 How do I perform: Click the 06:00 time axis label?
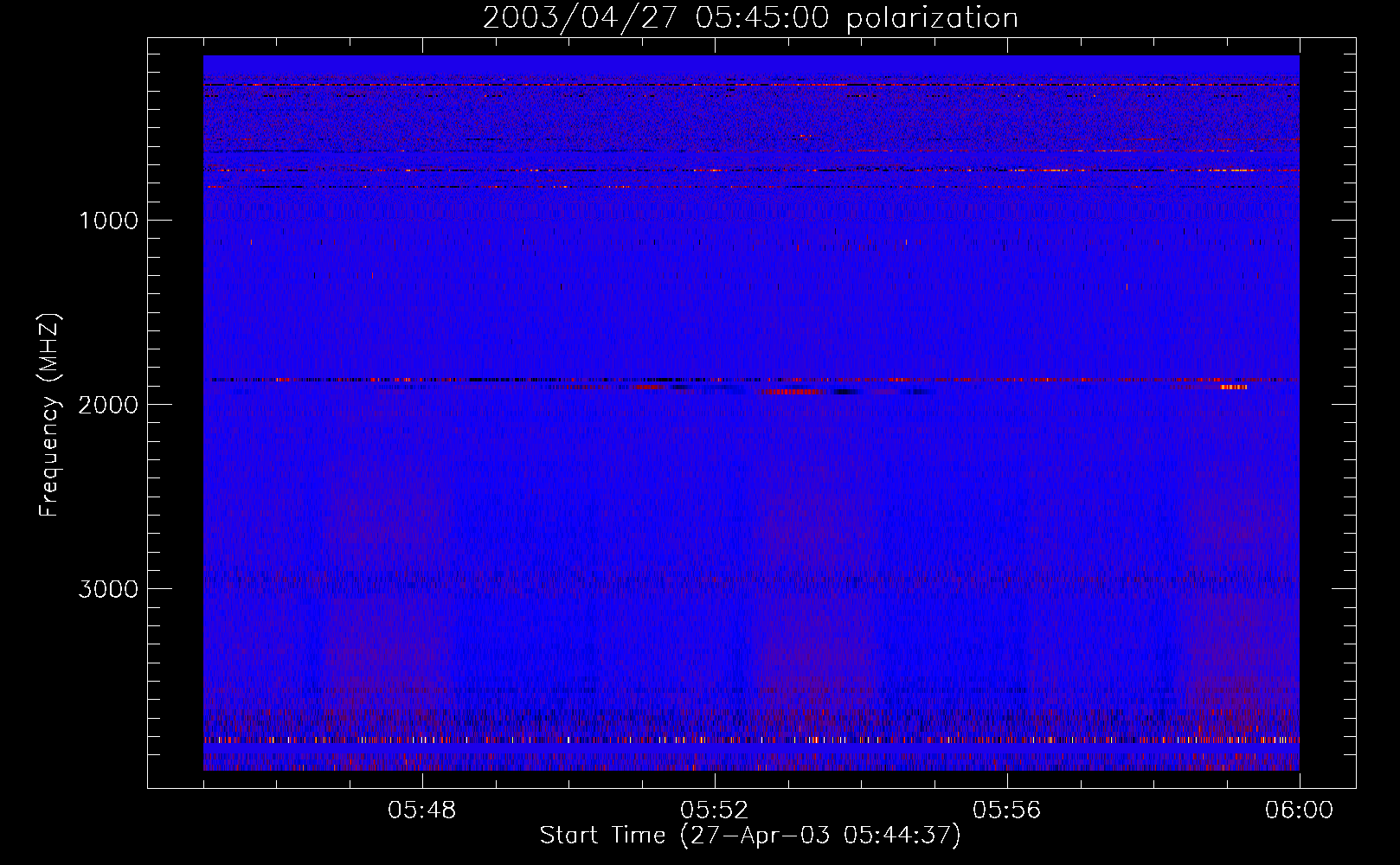[x=1299, y=811]
